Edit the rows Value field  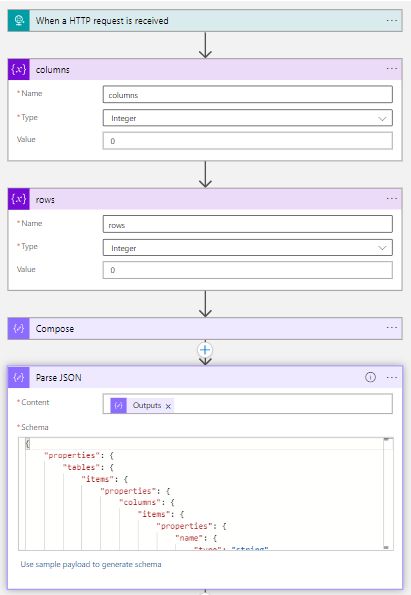tap(247, 270)
